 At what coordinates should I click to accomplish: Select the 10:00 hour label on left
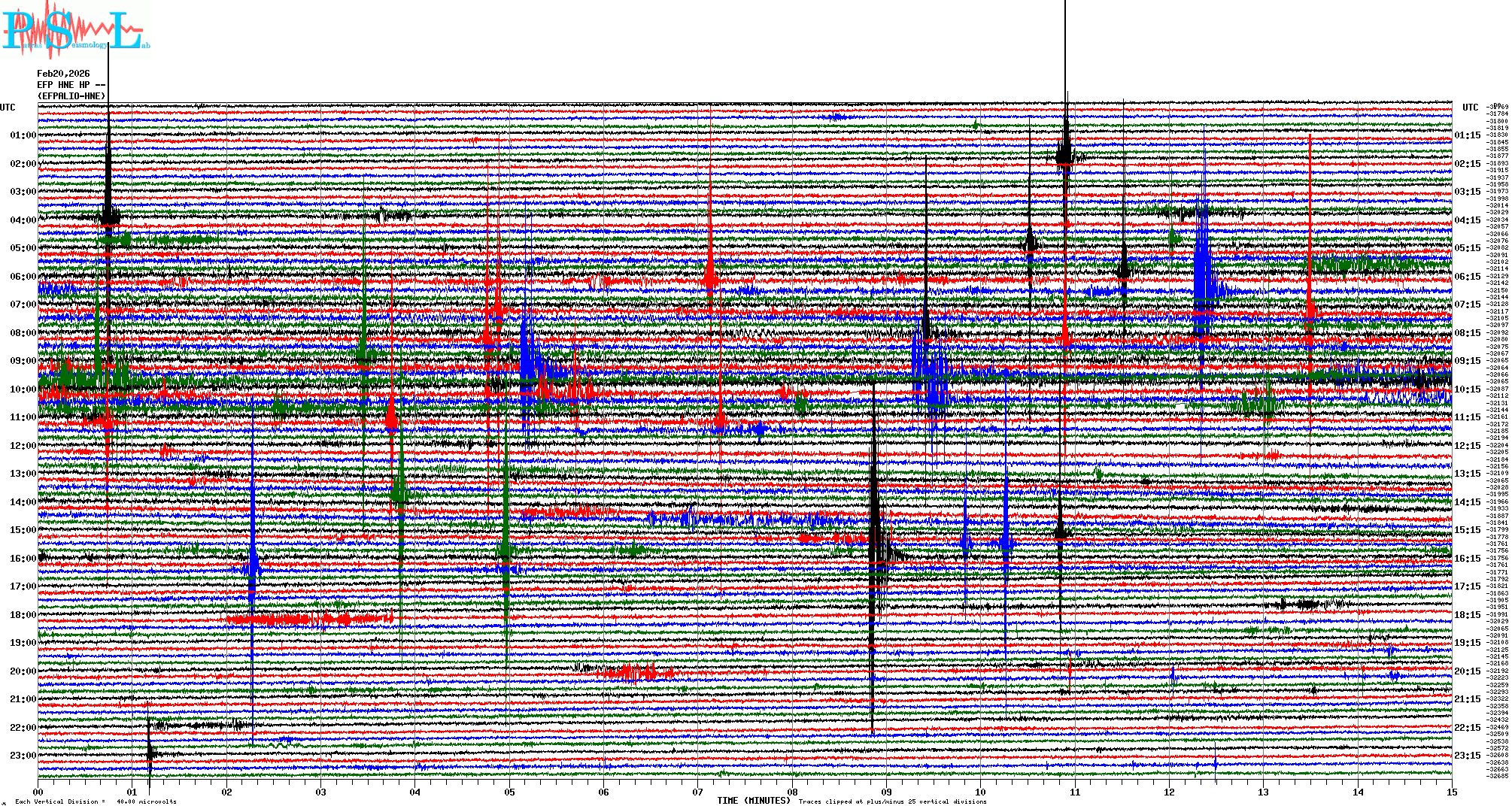coord(23,389)
